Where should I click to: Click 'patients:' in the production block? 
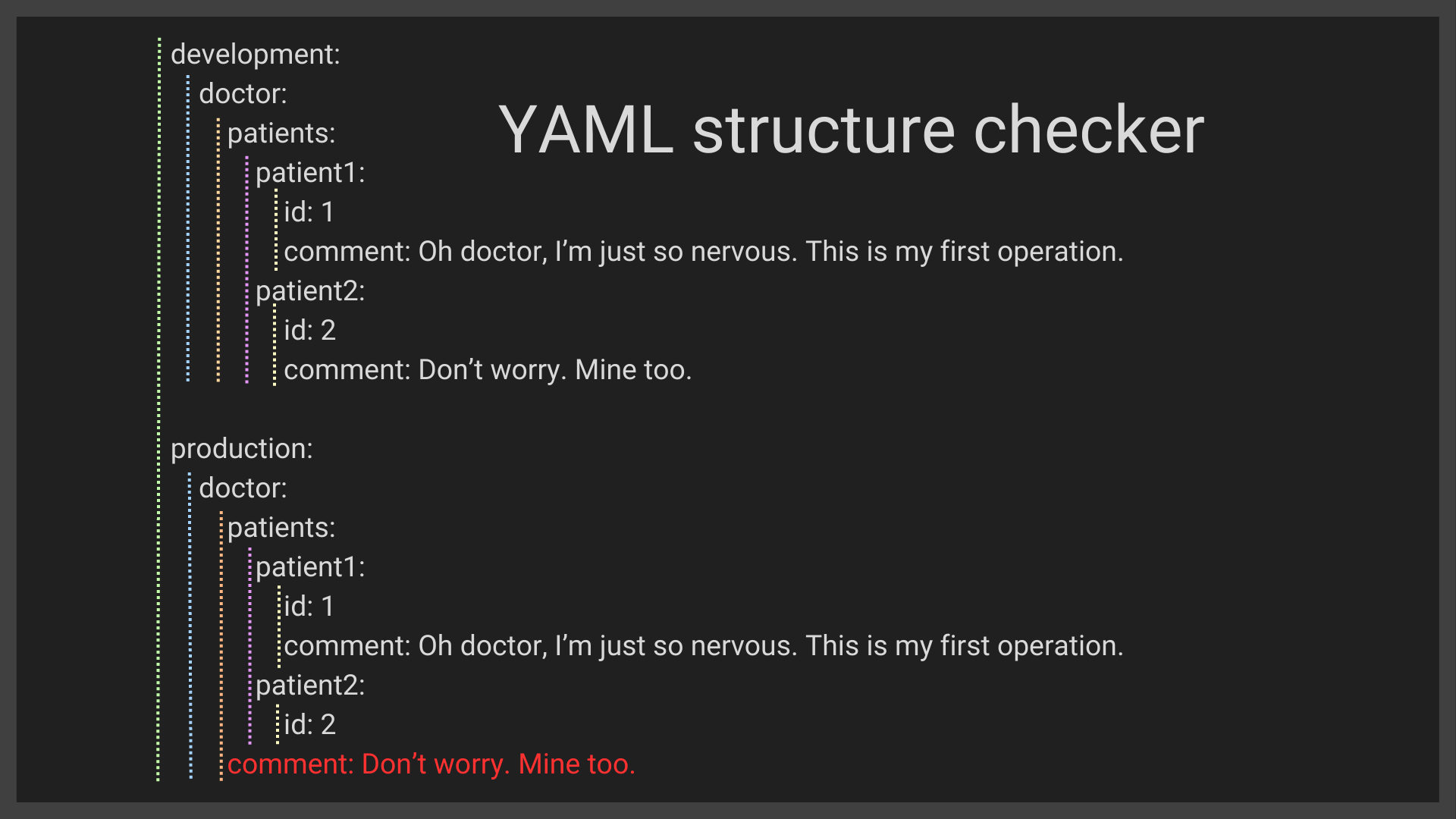click(x=281, y=528)
